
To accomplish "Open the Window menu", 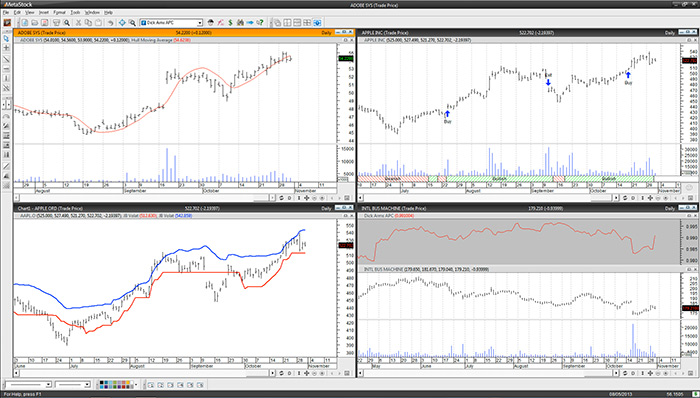I will pos(92,12).
